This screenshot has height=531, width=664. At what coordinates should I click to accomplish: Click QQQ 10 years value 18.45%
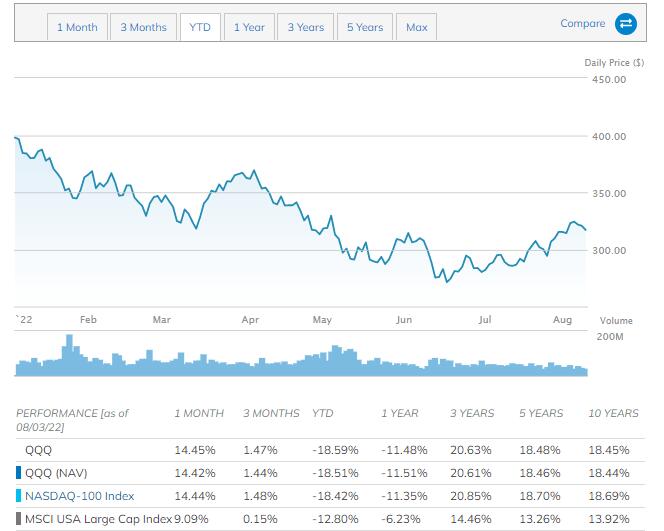[x=609, y=450]
